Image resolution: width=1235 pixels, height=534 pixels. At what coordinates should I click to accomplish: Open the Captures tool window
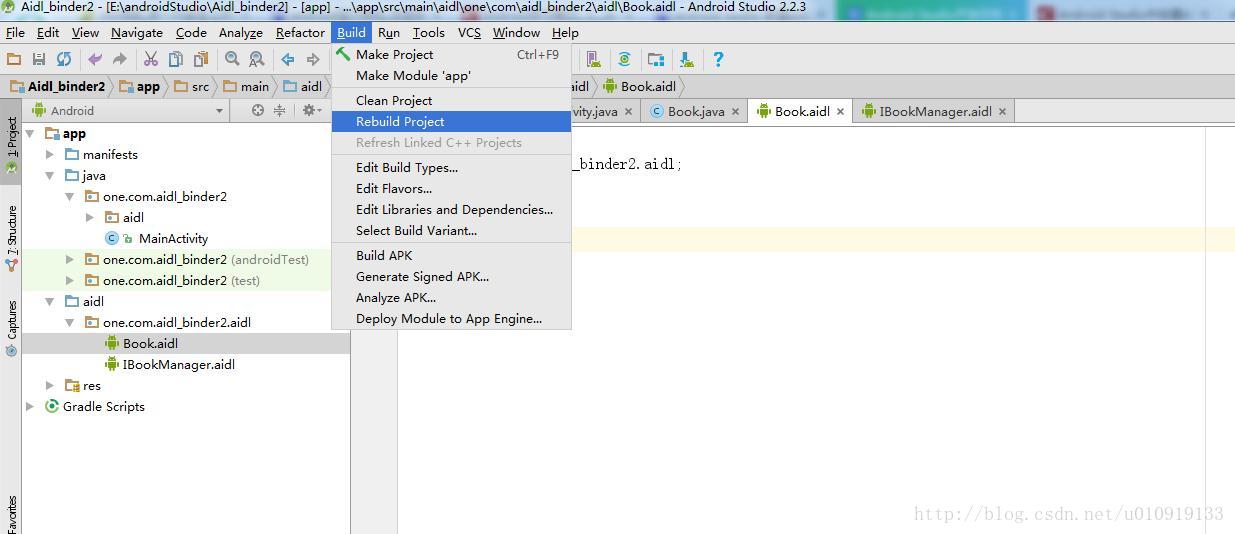pyautogui.click(x=11, y=328)
